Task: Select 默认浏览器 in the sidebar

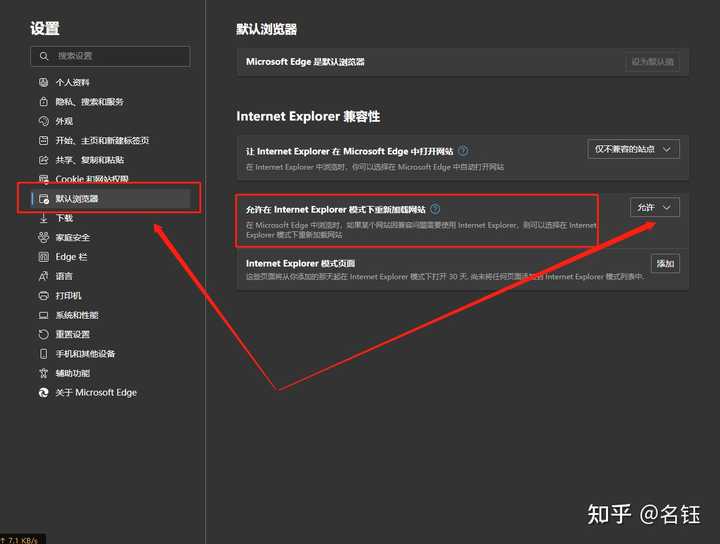Action: pos(110,198)
